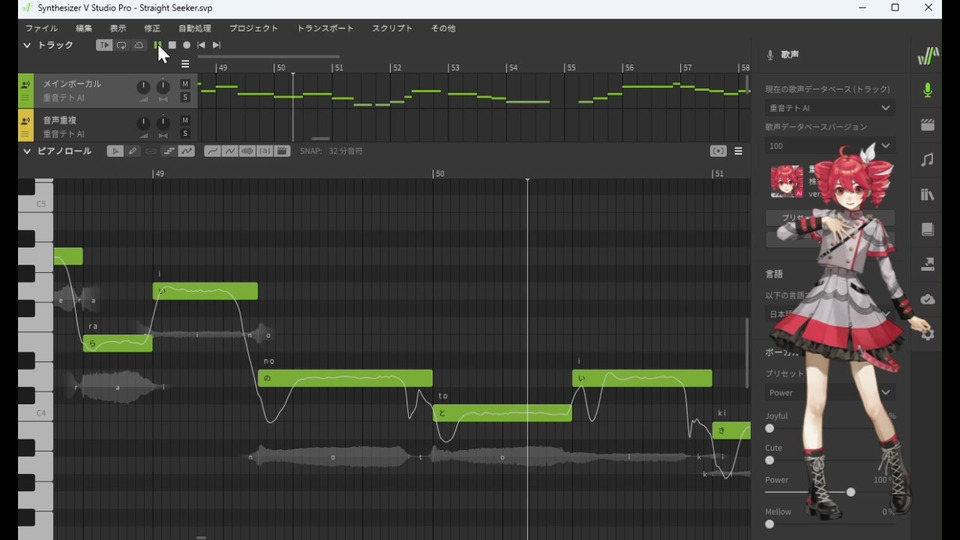Screen dimensions: 960x540
Task: Open the library books icon panel
Action: [928, 195]
